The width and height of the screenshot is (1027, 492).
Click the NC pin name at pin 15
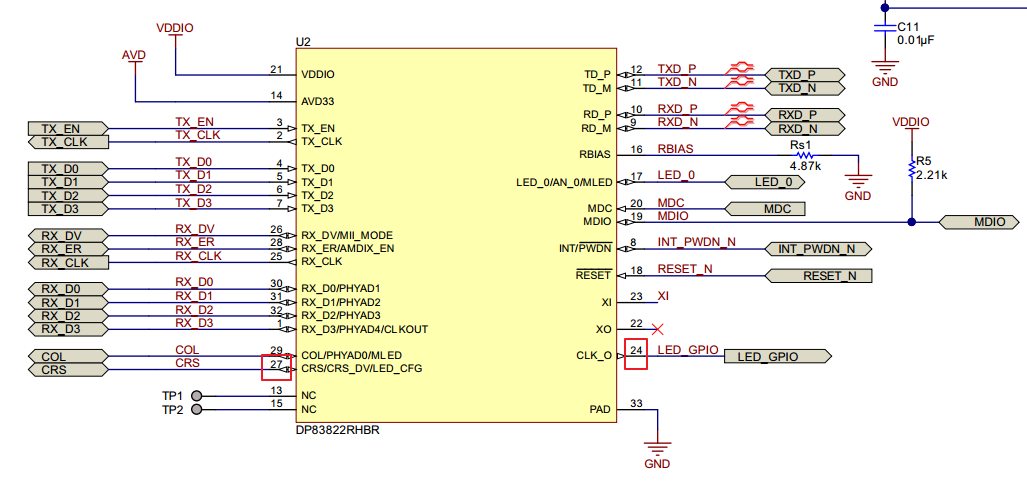308,409
